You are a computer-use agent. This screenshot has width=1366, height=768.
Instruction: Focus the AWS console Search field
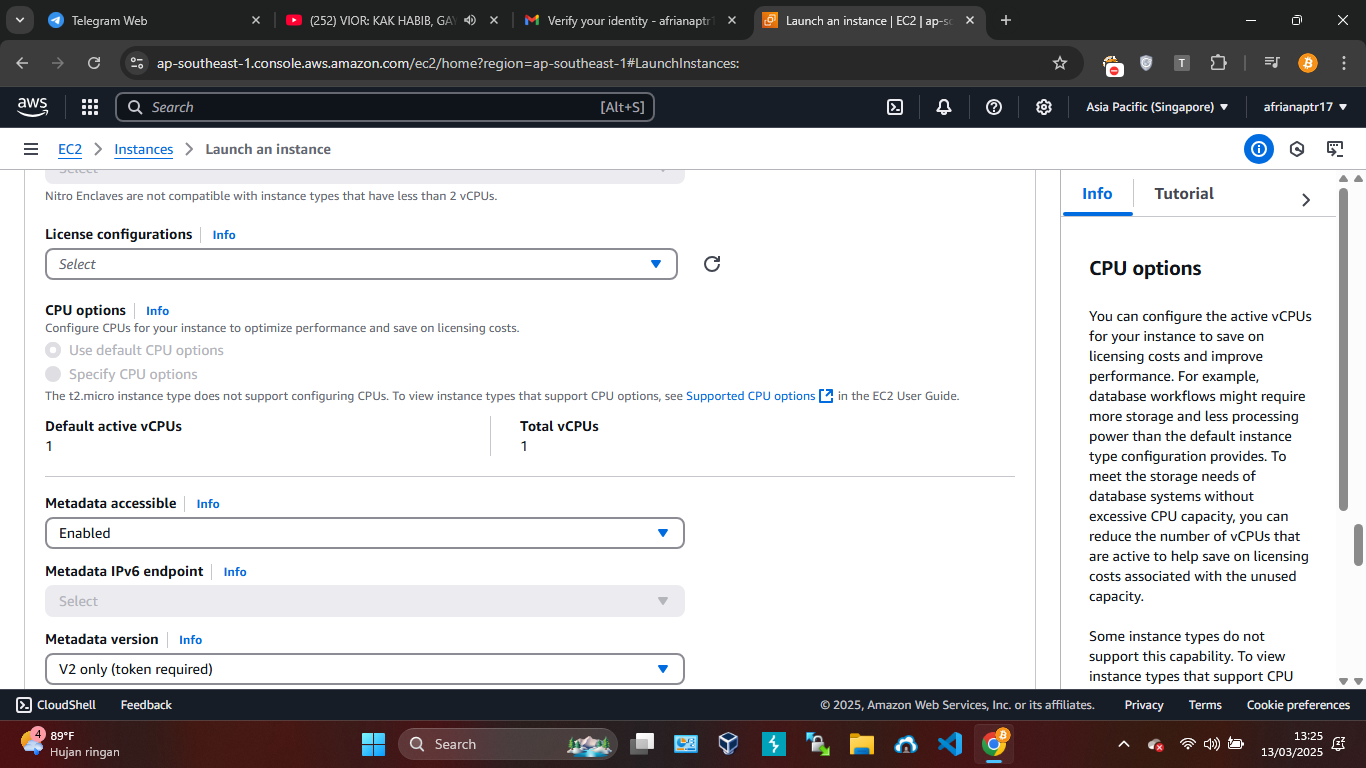click(x=385, y=107)
